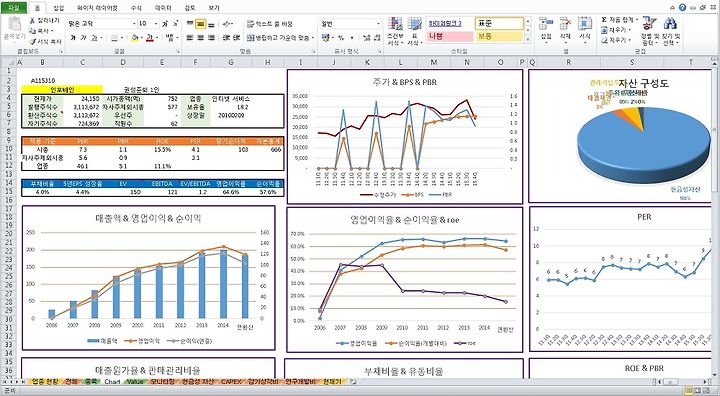
Task: Open the Value sheet tab
Action: pos(135,382)
